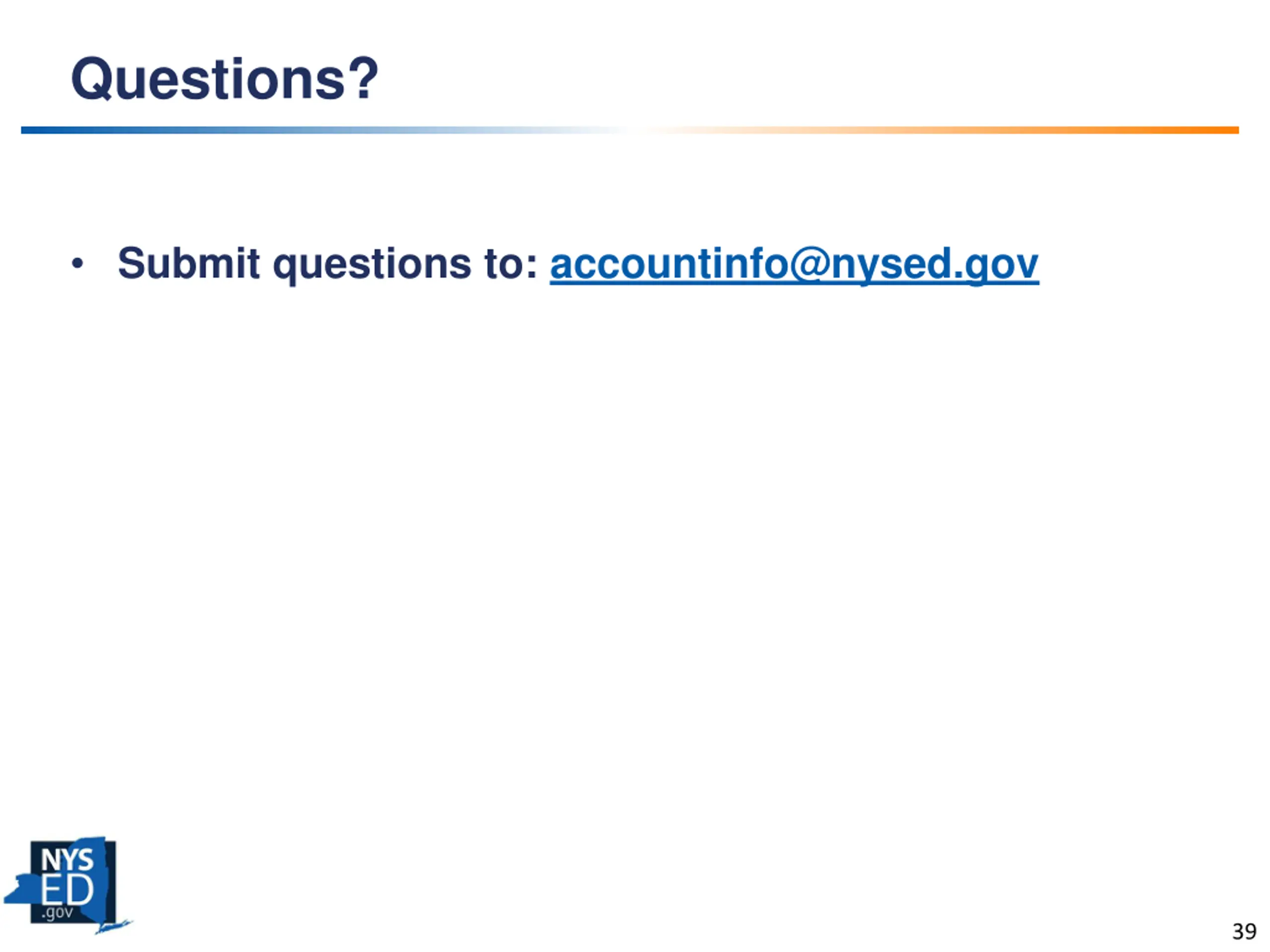Click the "ED" letters in the logo
Image resolution: width=1270 pixels, height=952 pixels.
(67, 890)
